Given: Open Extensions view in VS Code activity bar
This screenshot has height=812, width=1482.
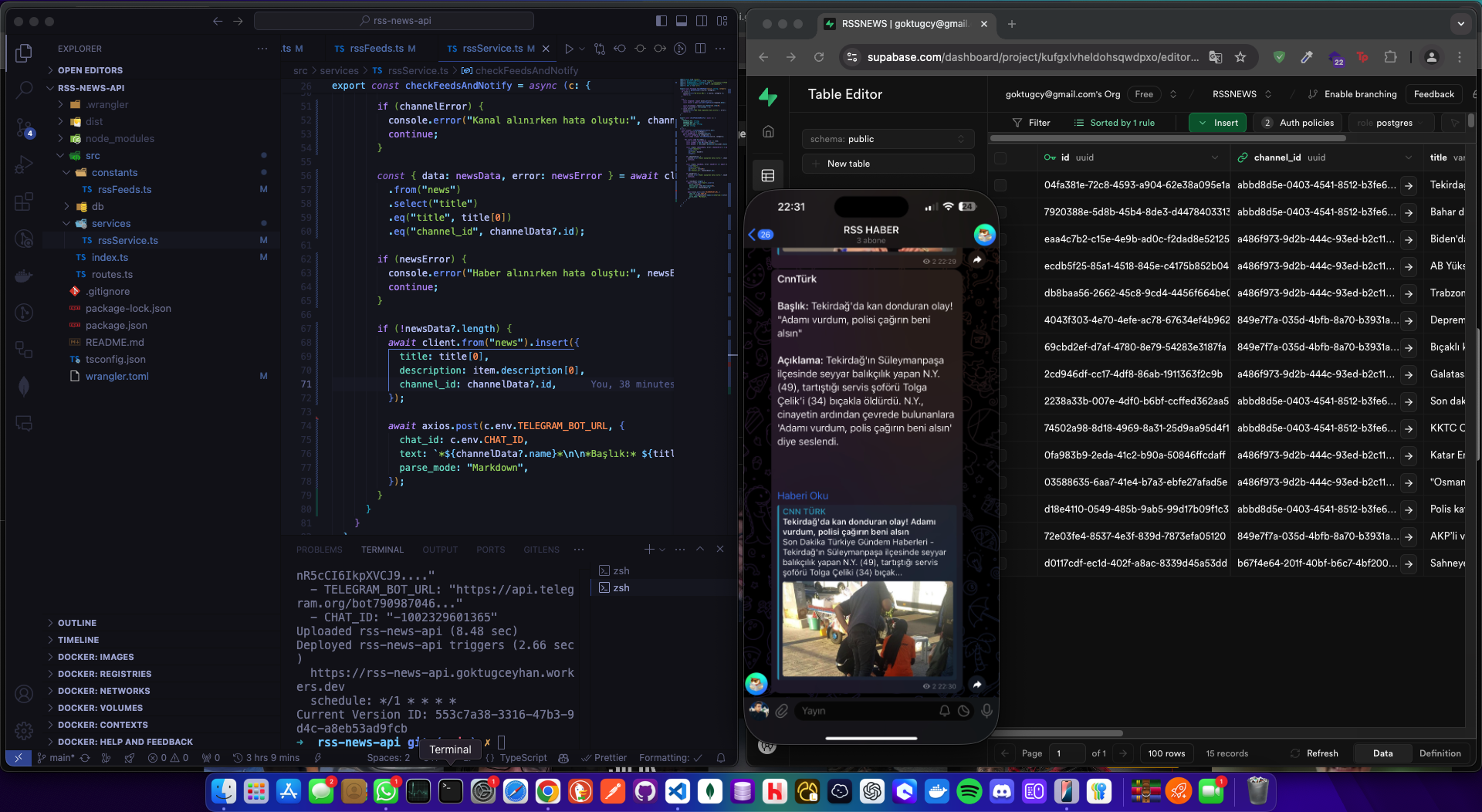Looking at the screenshot, I should [24, 201].
